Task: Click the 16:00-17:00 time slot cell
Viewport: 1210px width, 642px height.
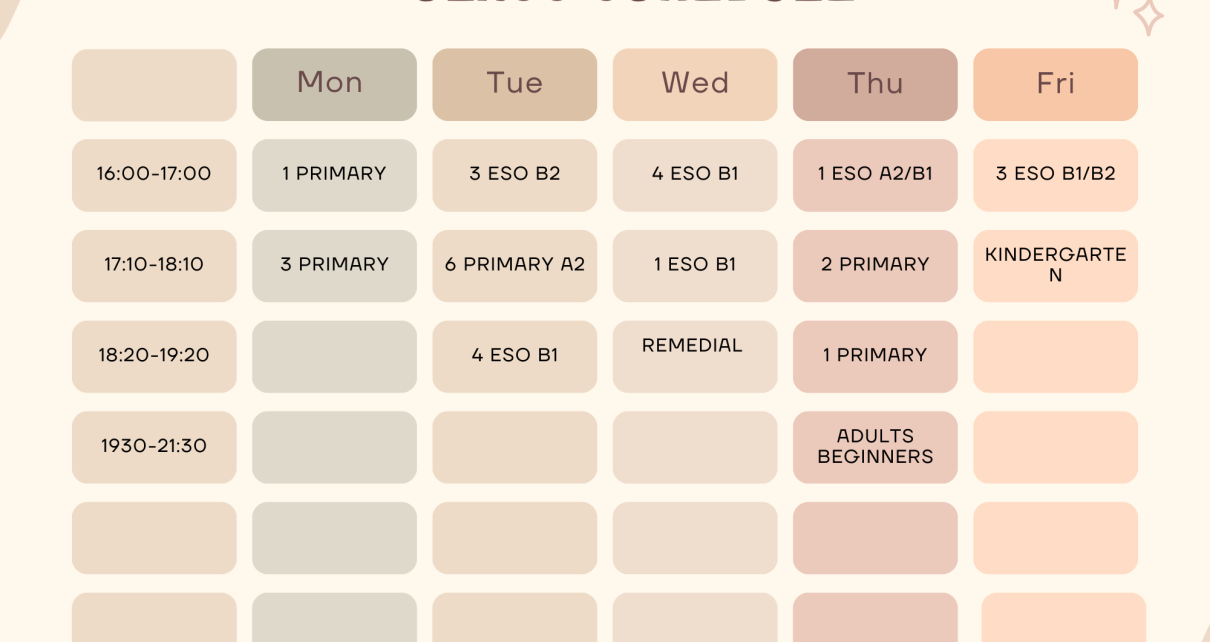Action: point(154,175)
